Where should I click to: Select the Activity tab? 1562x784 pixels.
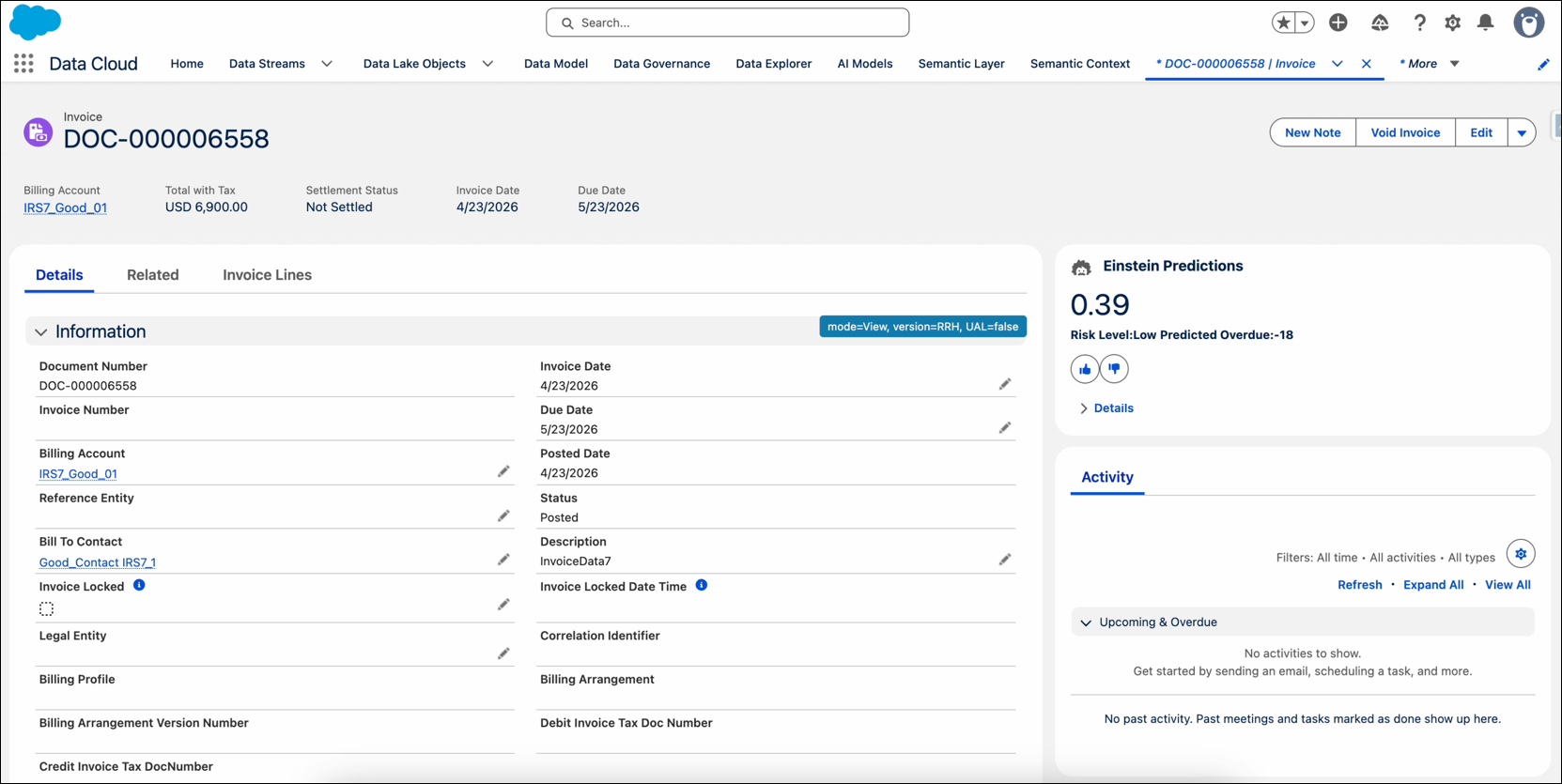pos(1107,477)
